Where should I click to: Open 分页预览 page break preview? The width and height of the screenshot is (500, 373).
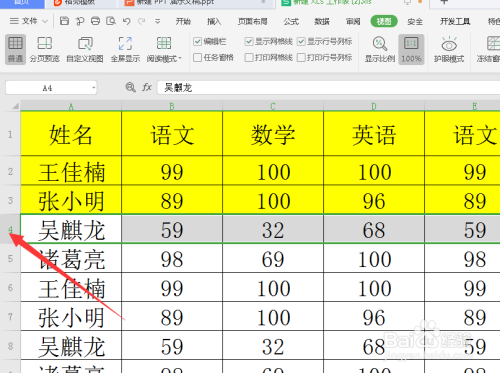click(45, 49)
